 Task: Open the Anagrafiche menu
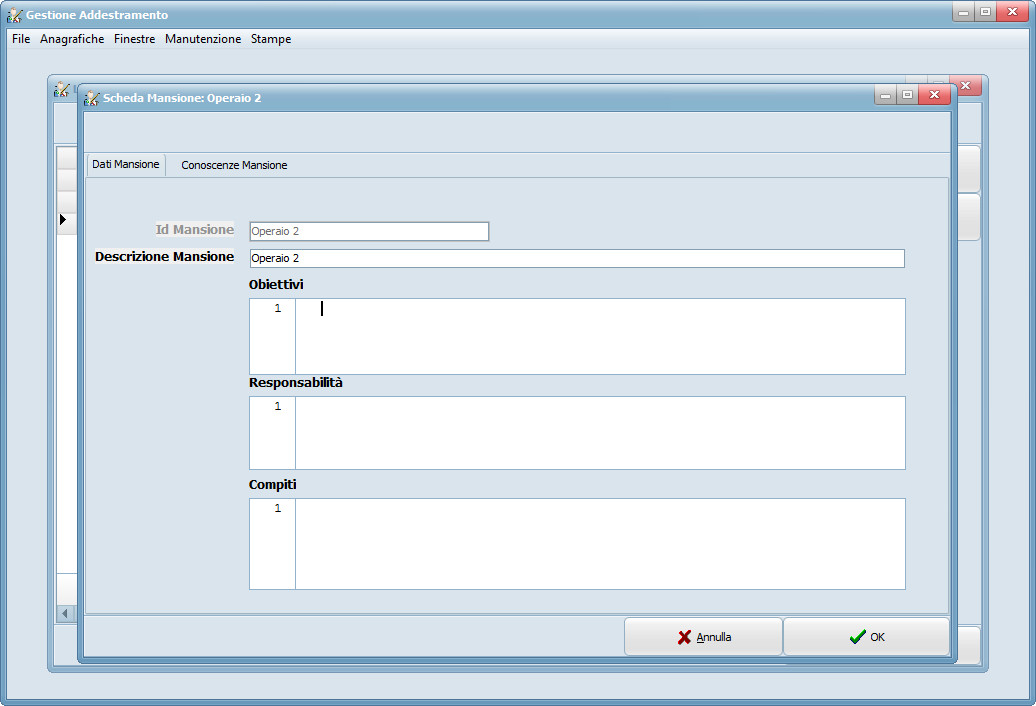tap(72, 39)
